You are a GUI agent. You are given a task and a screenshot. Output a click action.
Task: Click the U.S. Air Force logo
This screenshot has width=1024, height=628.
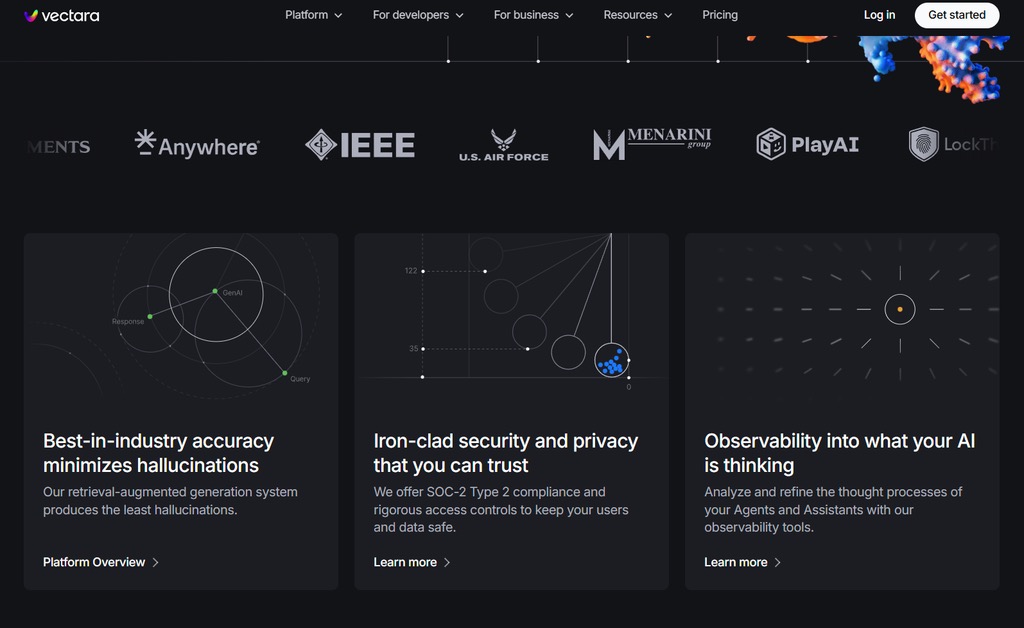[503, 145]
